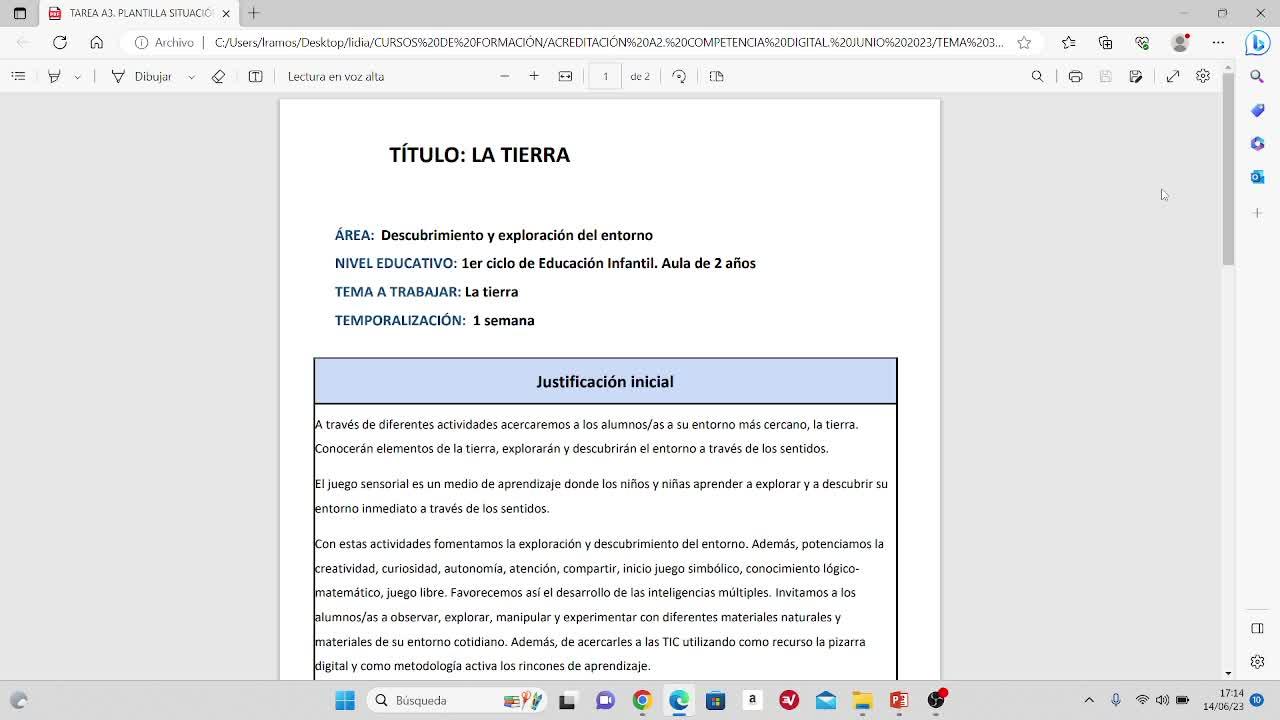Rotate the PDF page
The image size is (1280, 720).
point(679,76)
